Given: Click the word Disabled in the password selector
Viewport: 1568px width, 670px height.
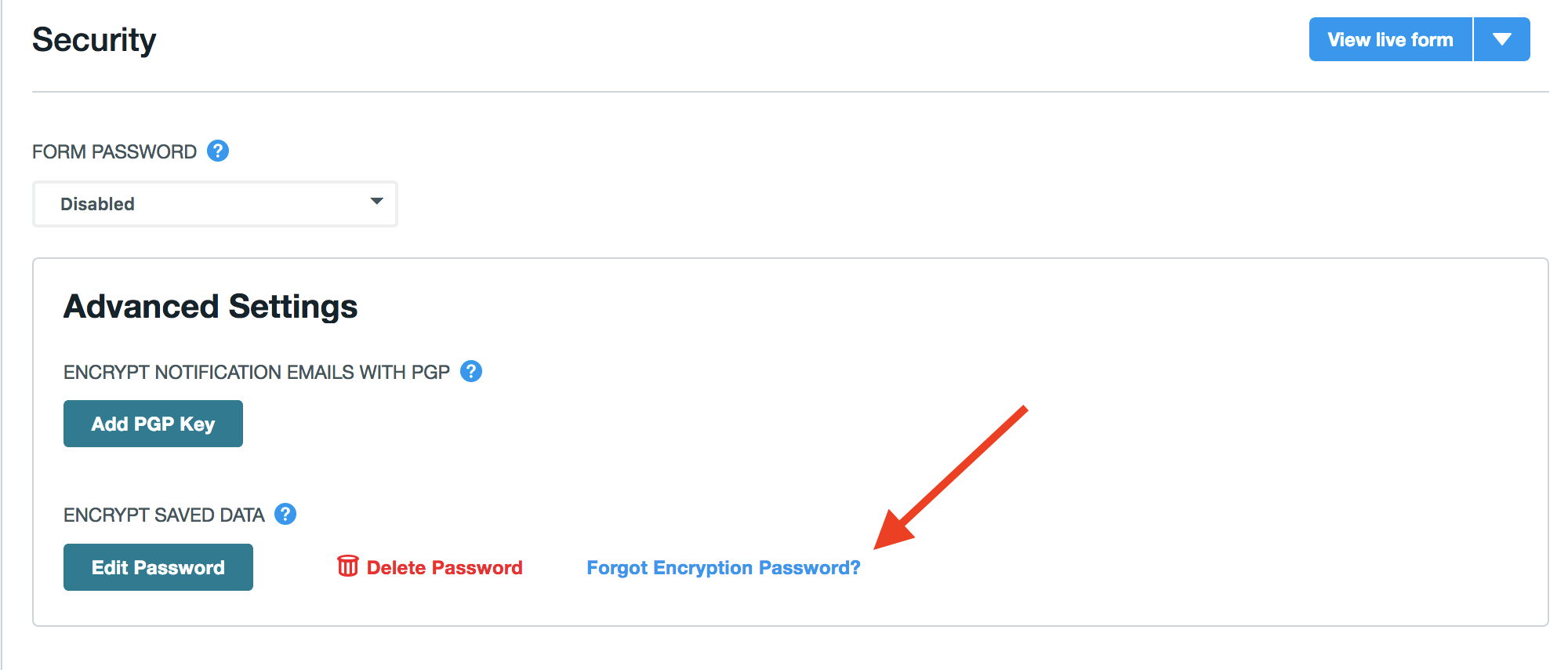Looking at the screenshot, I should pos(97,204).
